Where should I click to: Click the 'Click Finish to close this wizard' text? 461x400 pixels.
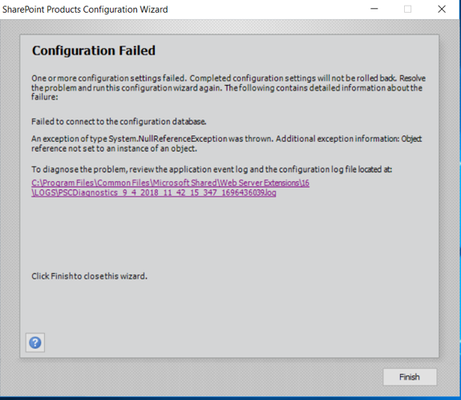89,276
